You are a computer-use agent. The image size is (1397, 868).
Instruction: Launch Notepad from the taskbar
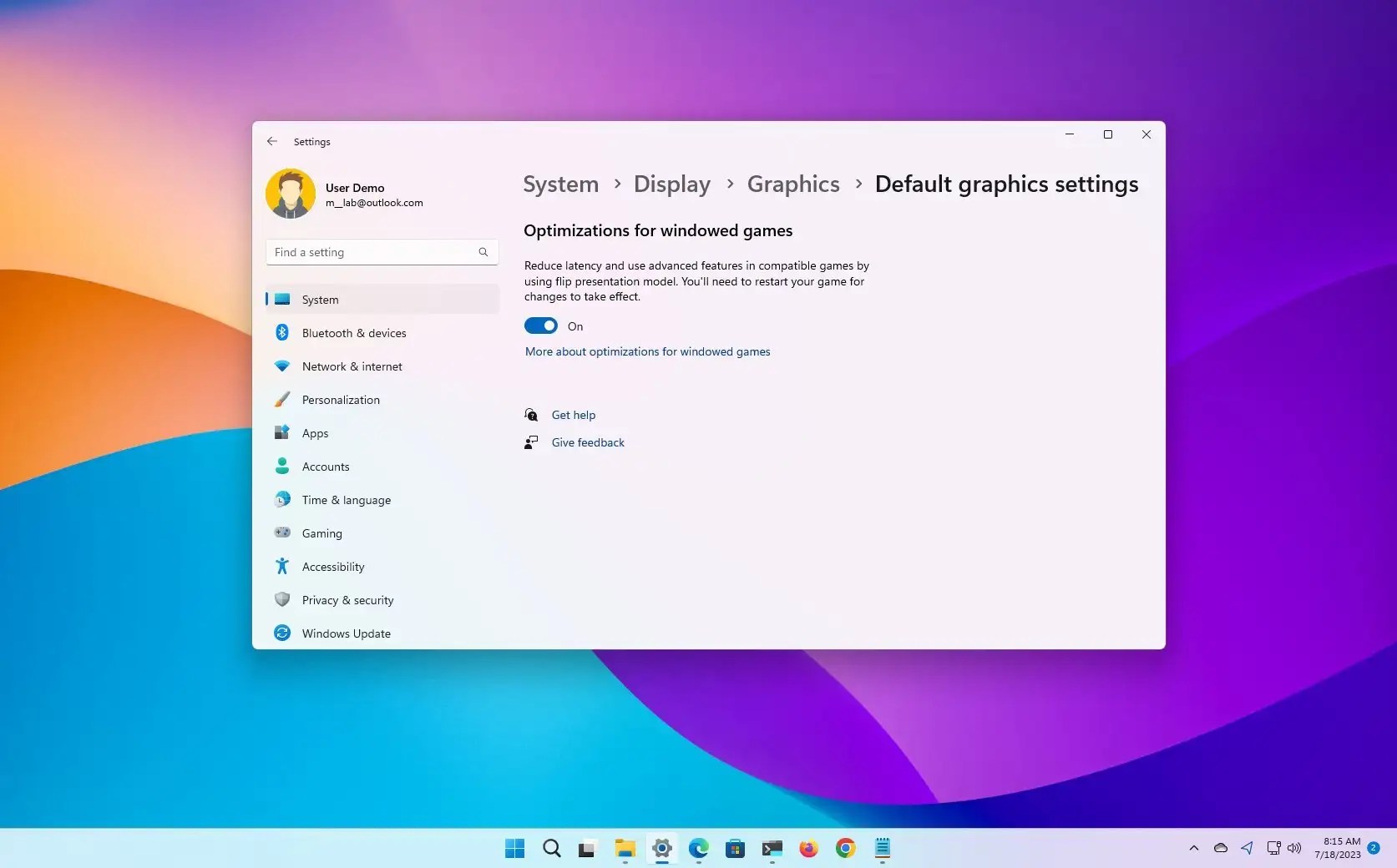(882, 849)
